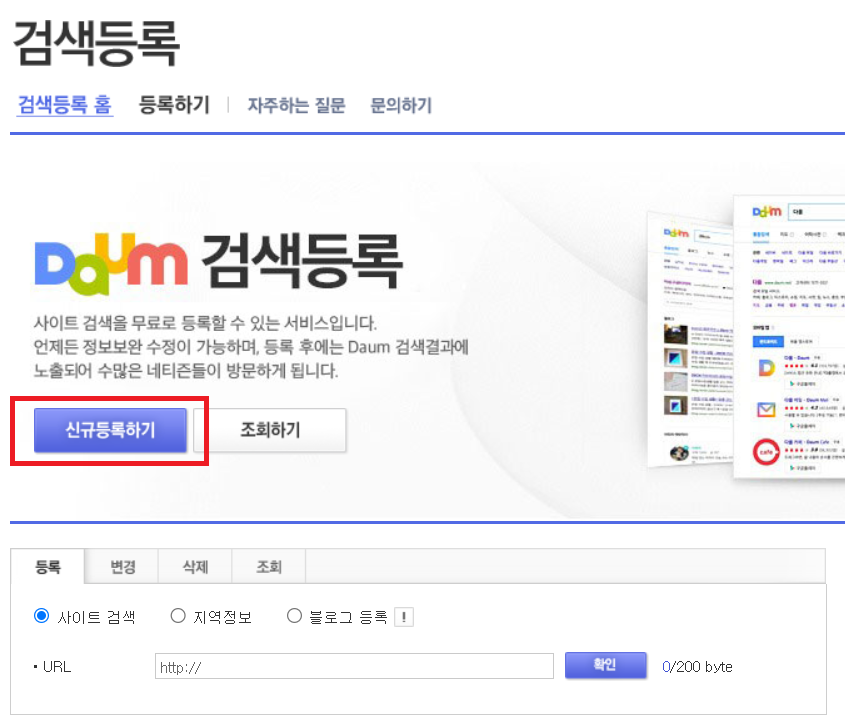The width and height of the screenshot is (845, 726).
Task: Select the 등록 tab
Action: pos(47,566)
